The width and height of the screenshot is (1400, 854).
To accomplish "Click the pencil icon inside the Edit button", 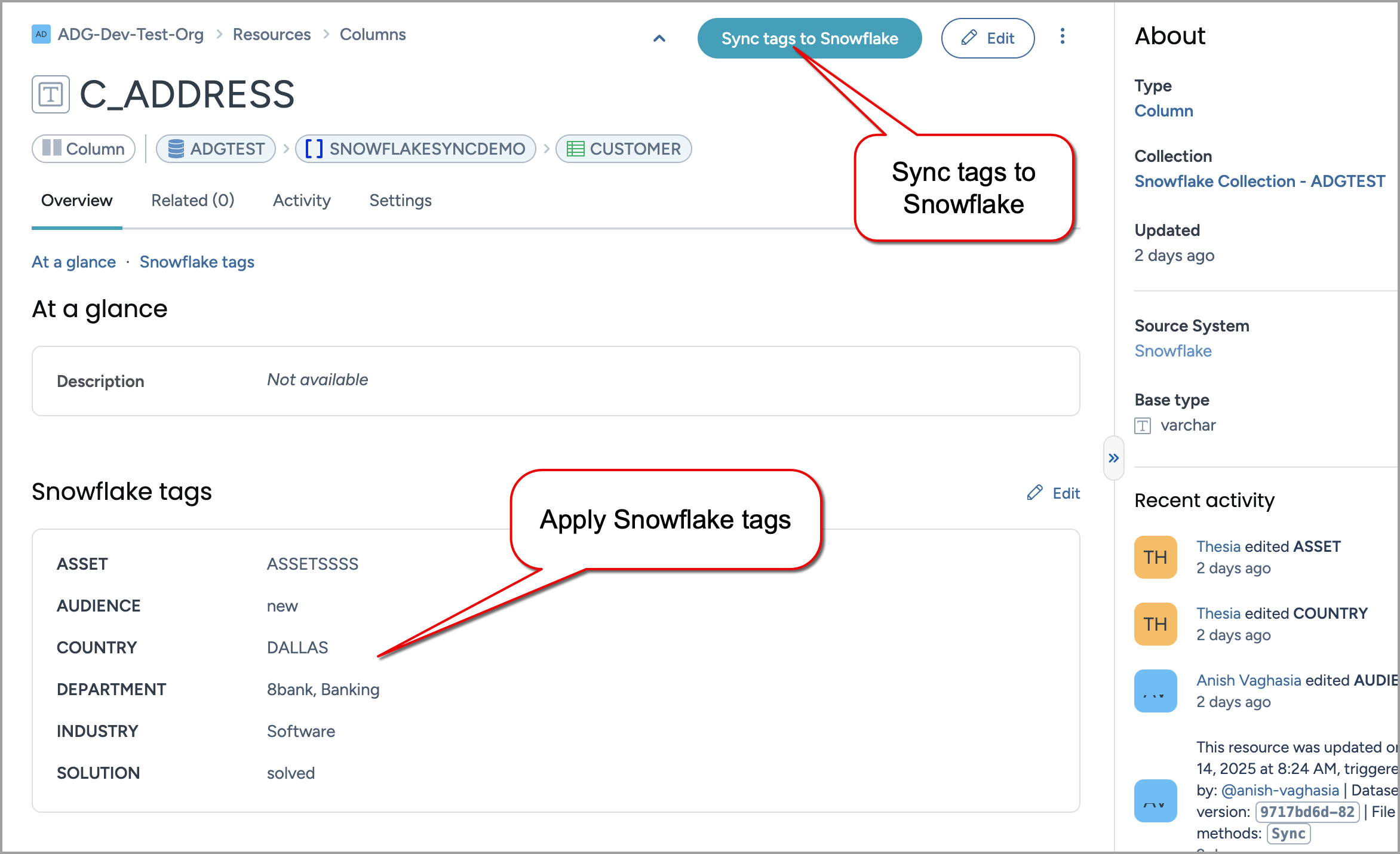I will (x=969, y=38).
